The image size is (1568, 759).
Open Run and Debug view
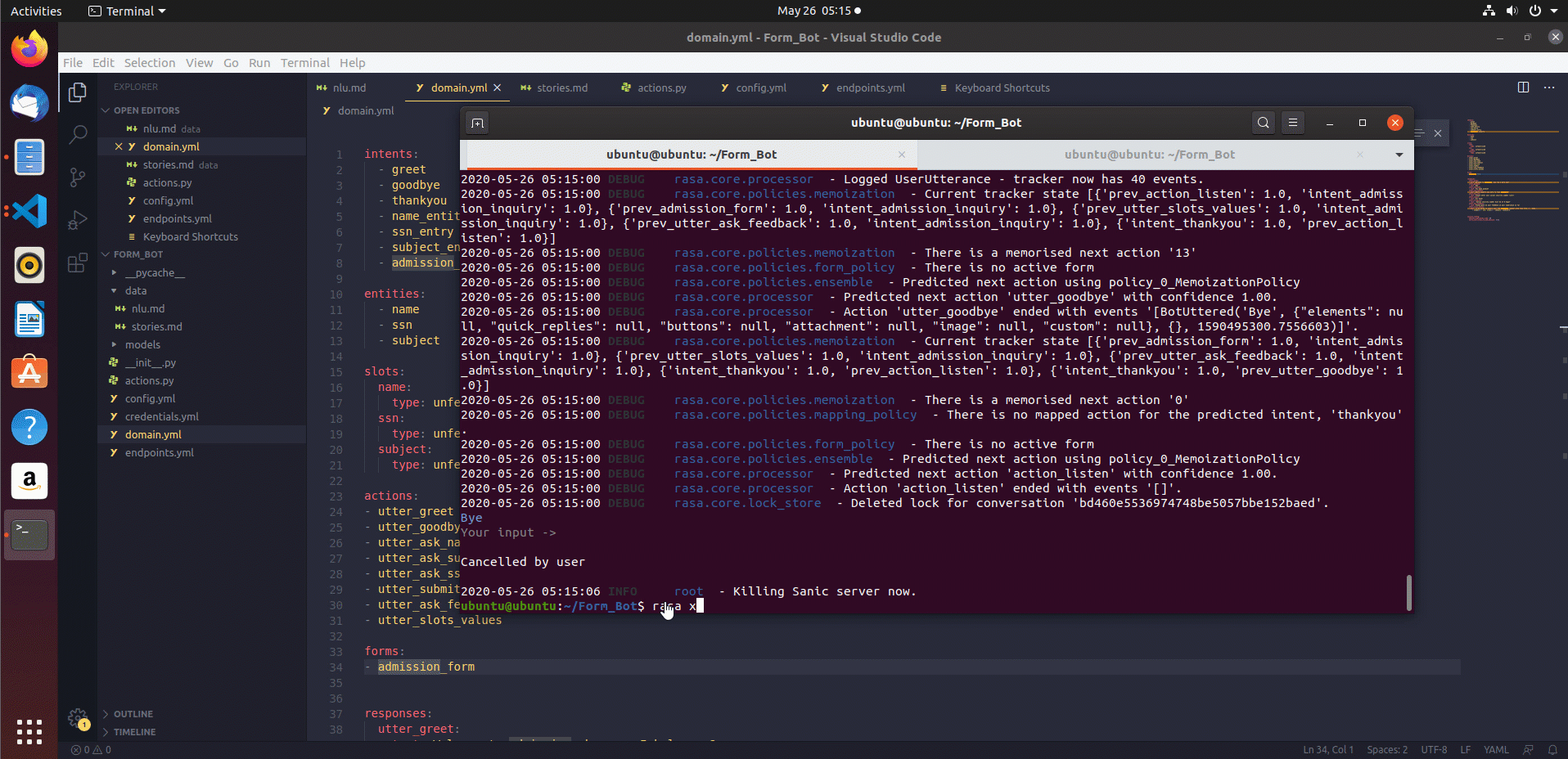[78, 220]
